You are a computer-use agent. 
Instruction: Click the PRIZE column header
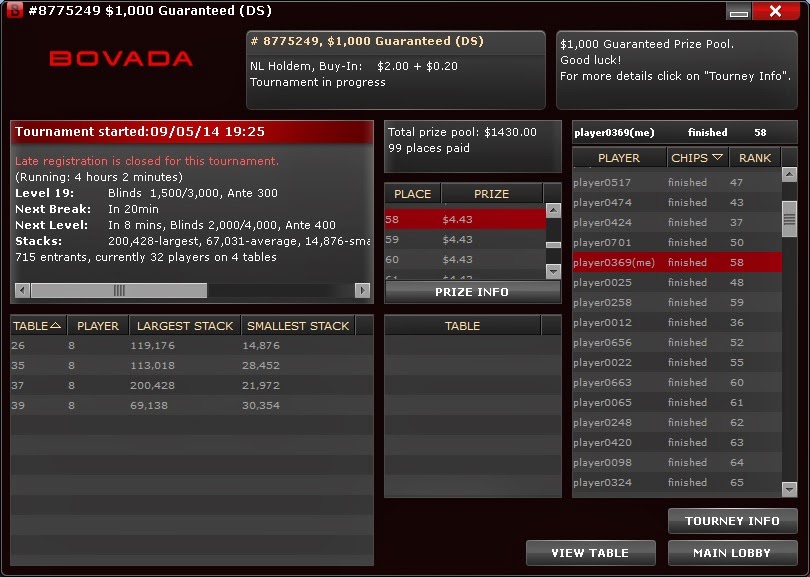click(491, 194)
